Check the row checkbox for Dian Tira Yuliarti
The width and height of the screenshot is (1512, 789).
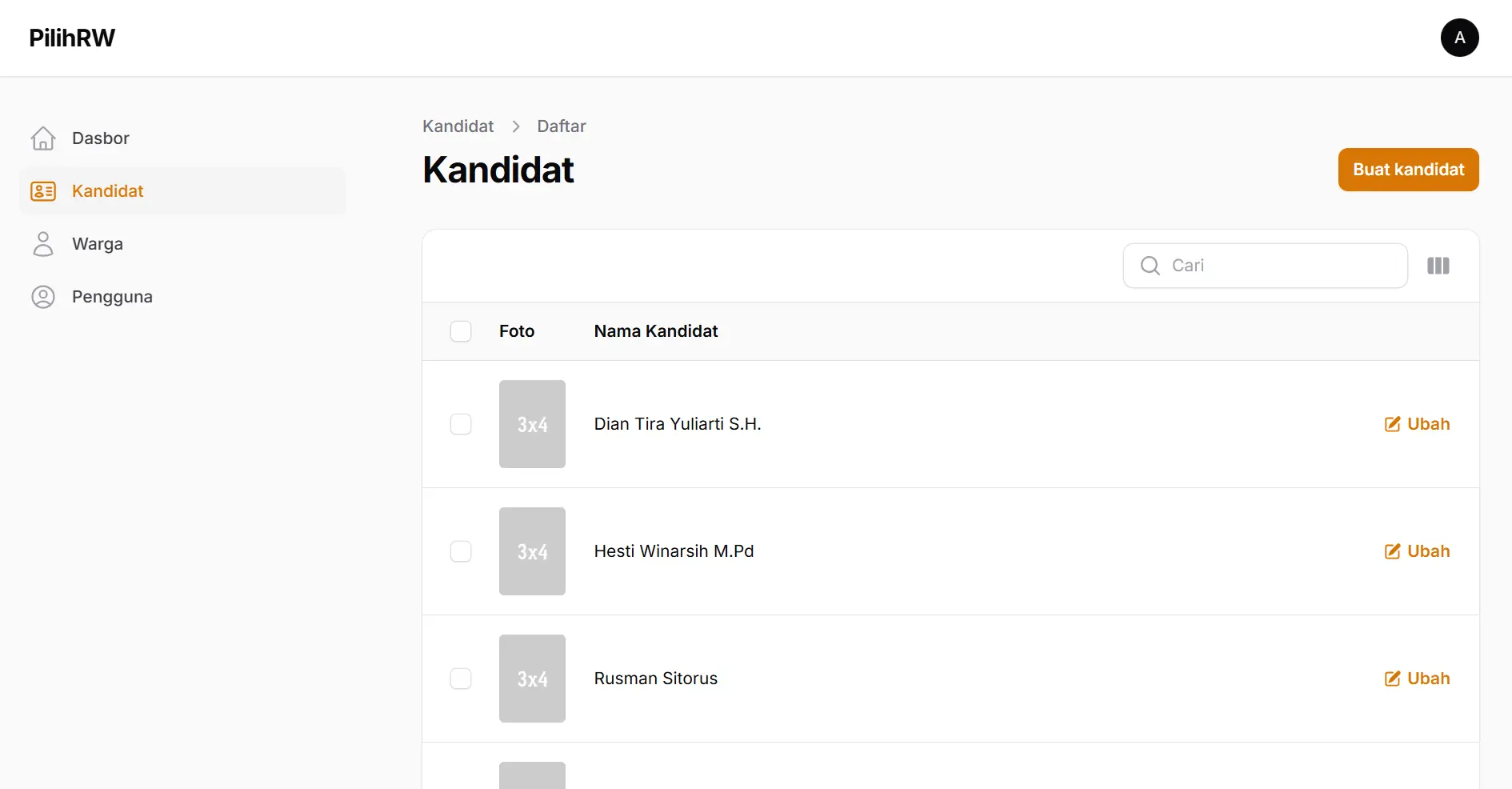461,424
